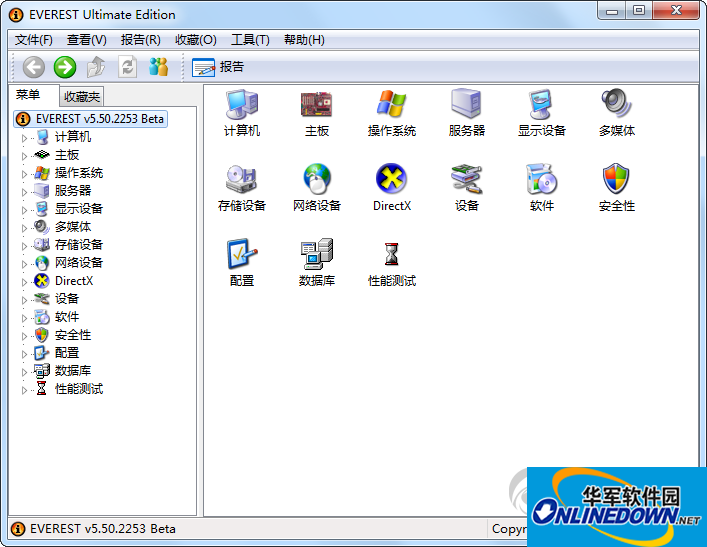Expand the 存储设备 tree node arrow

coord(24,246)
